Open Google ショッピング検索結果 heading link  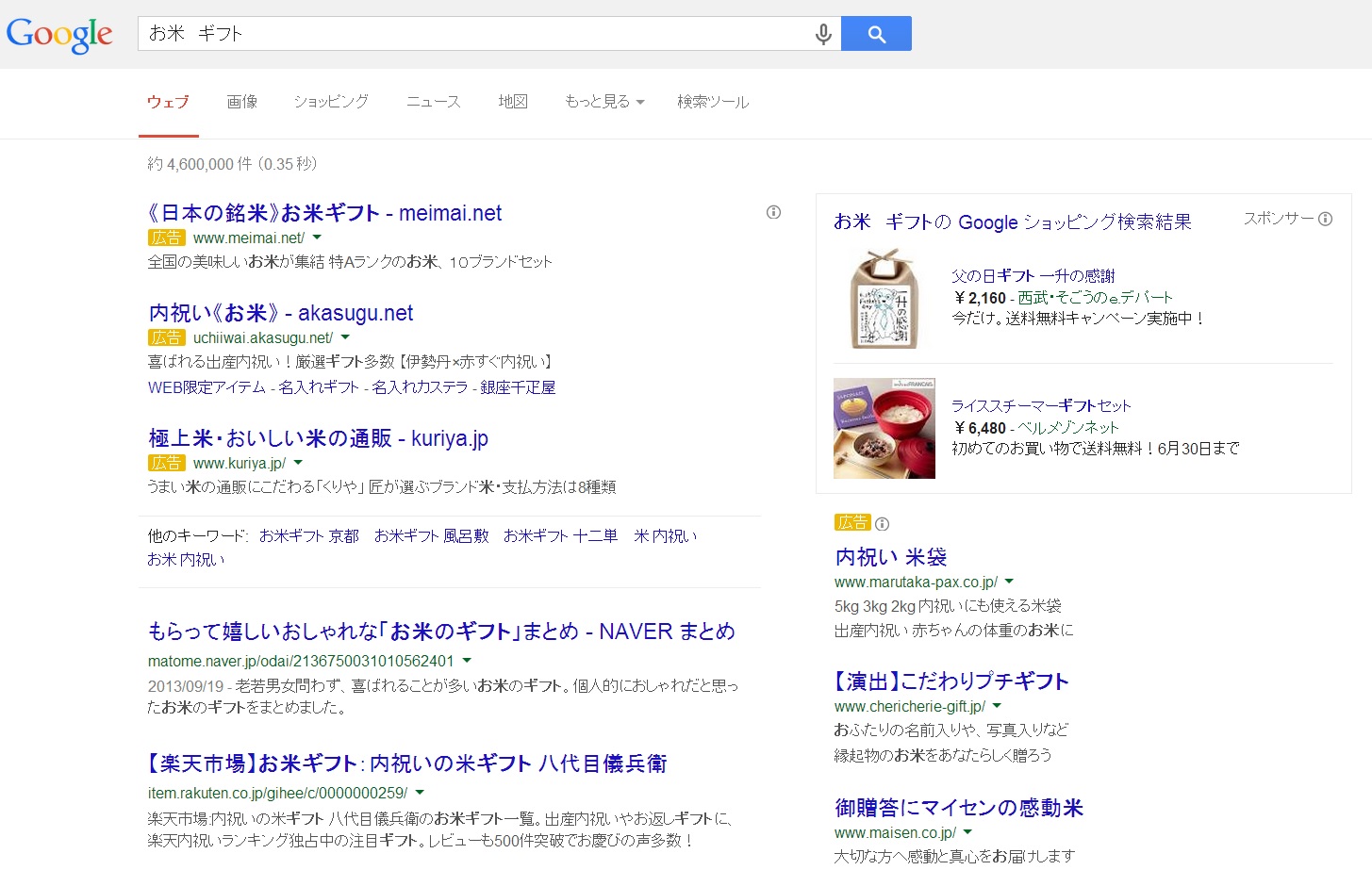(1013, 222)
